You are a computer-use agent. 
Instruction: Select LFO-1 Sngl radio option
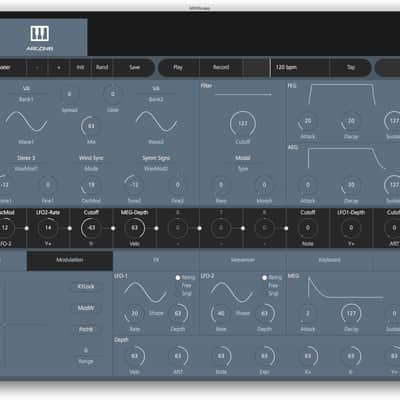[x=178, y=294]
